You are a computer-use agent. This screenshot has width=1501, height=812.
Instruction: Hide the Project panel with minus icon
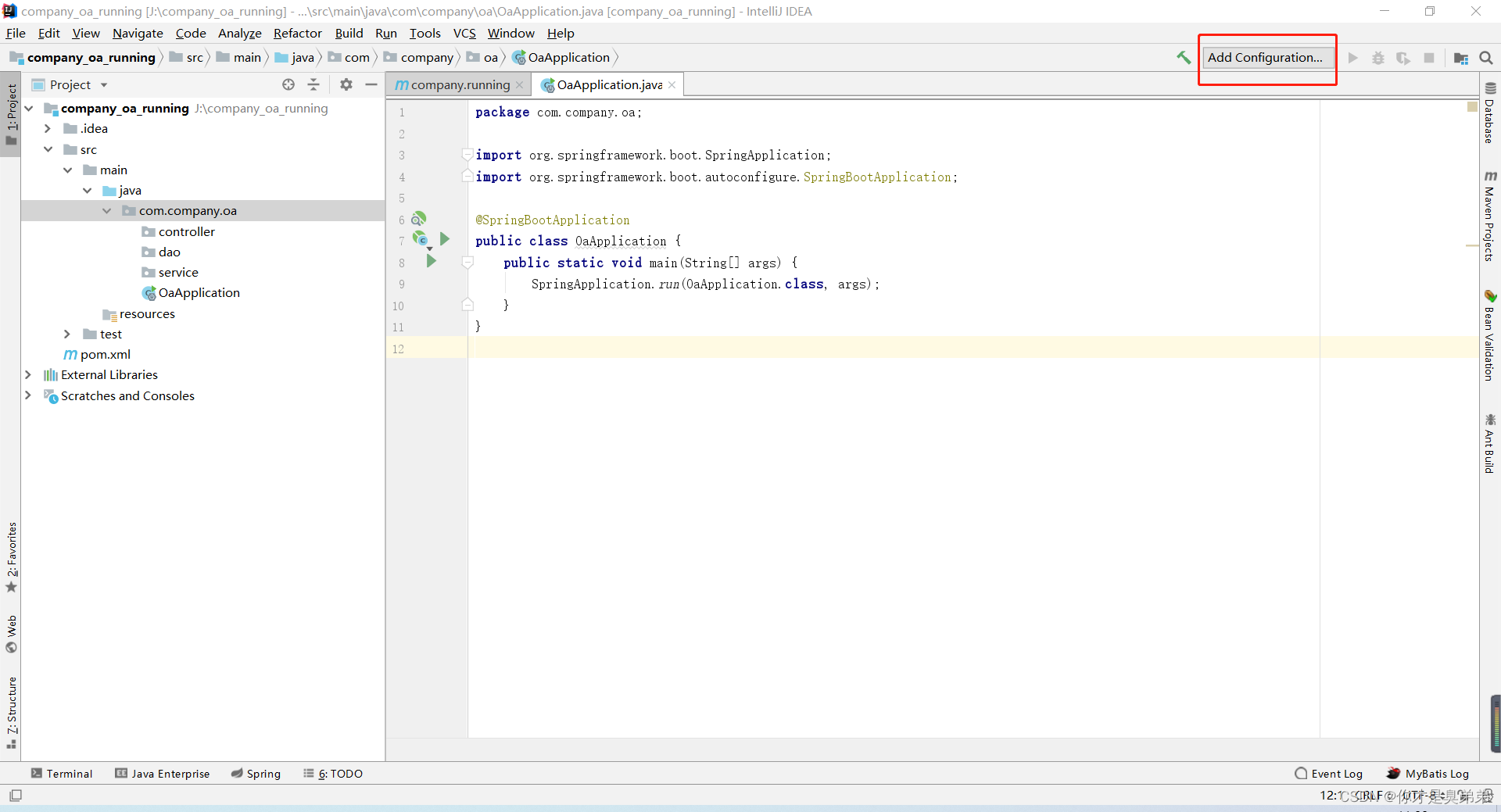[x=371, y=84]
